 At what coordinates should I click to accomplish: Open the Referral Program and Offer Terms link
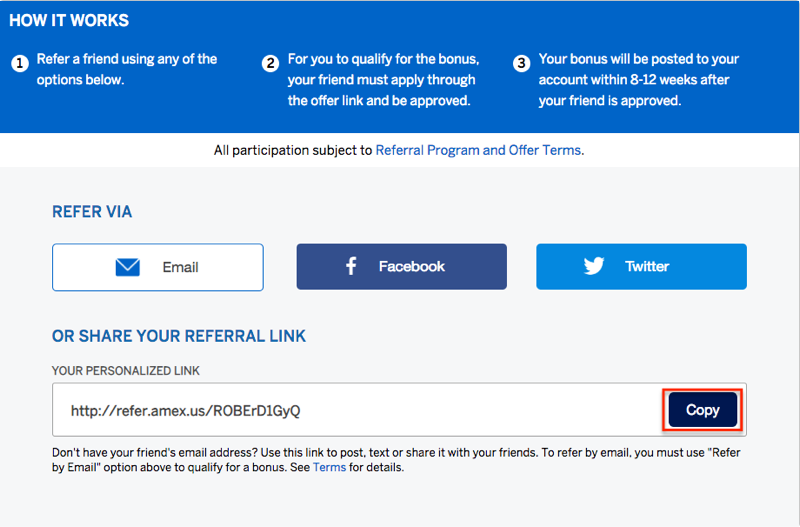[478, 150]
